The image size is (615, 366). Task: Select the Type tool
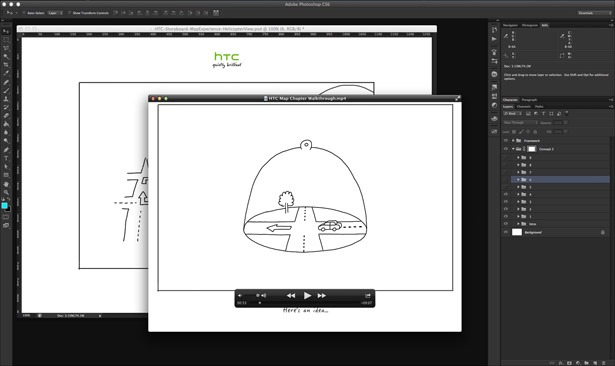[x=6, y=157]
